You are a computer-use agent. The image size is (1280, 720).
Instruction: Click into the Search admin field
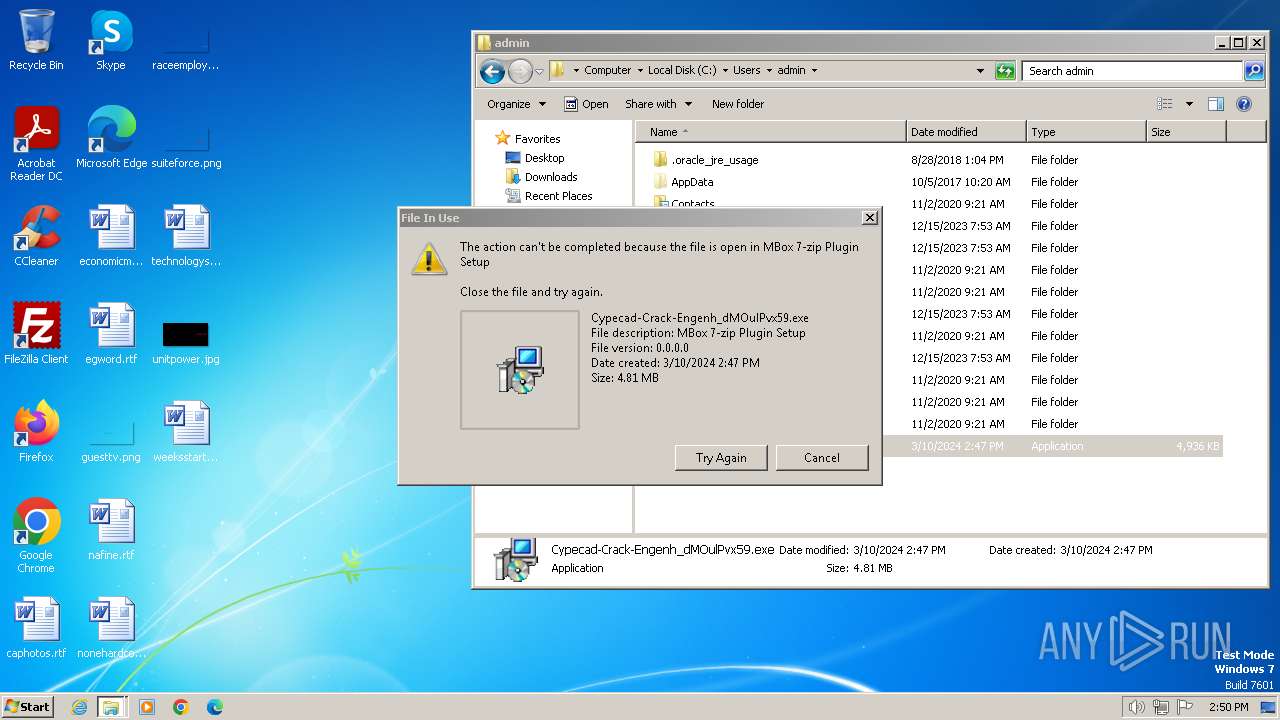pyautogui.click(x=1132, y=71)
